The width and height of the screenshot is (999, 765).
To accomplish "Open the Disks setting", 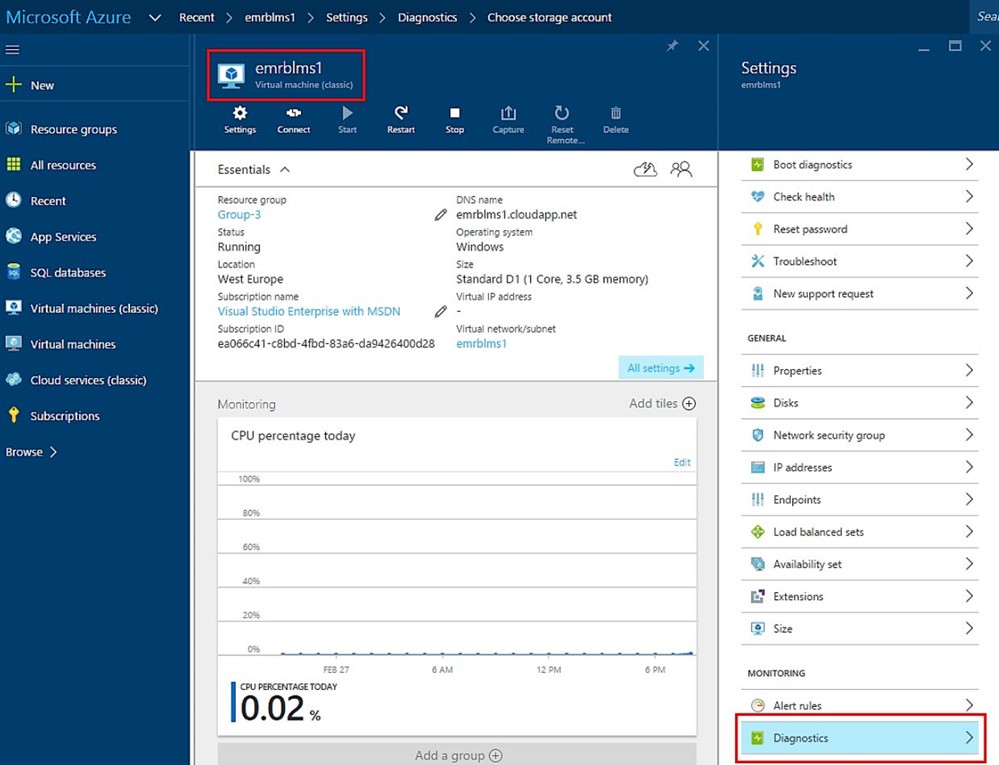I will [x=859, y=403].
